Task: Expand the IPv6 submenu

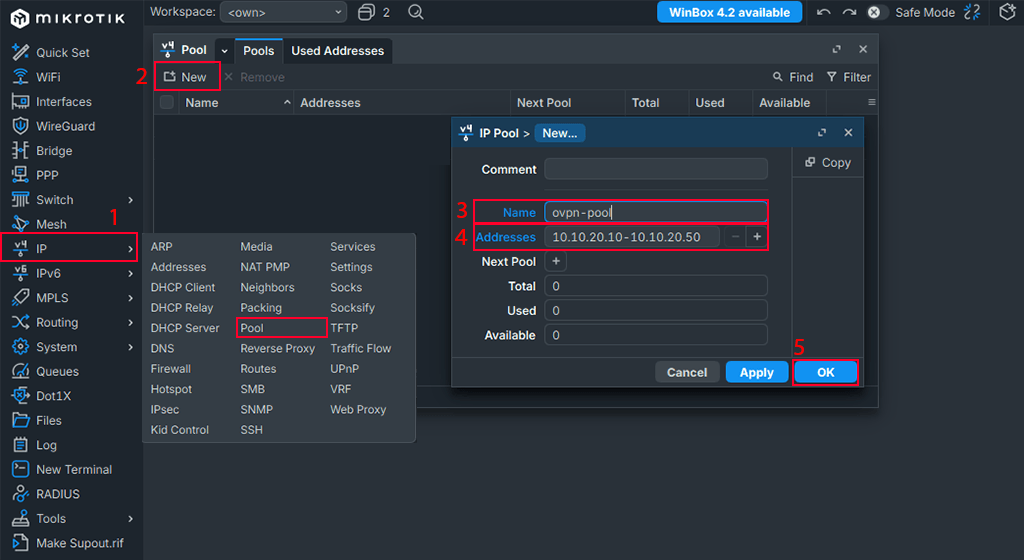Action: (131, 273)
